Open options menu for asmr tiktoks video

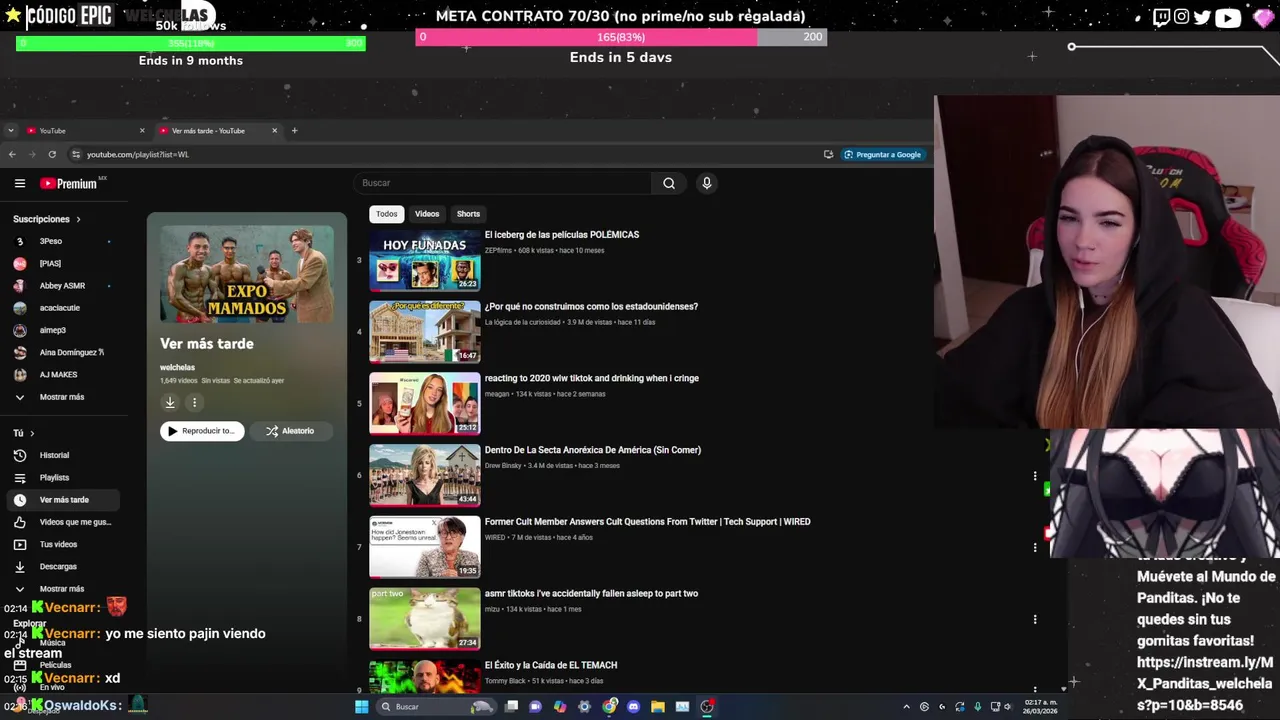pyautogui.click(x=1035, y=619)
